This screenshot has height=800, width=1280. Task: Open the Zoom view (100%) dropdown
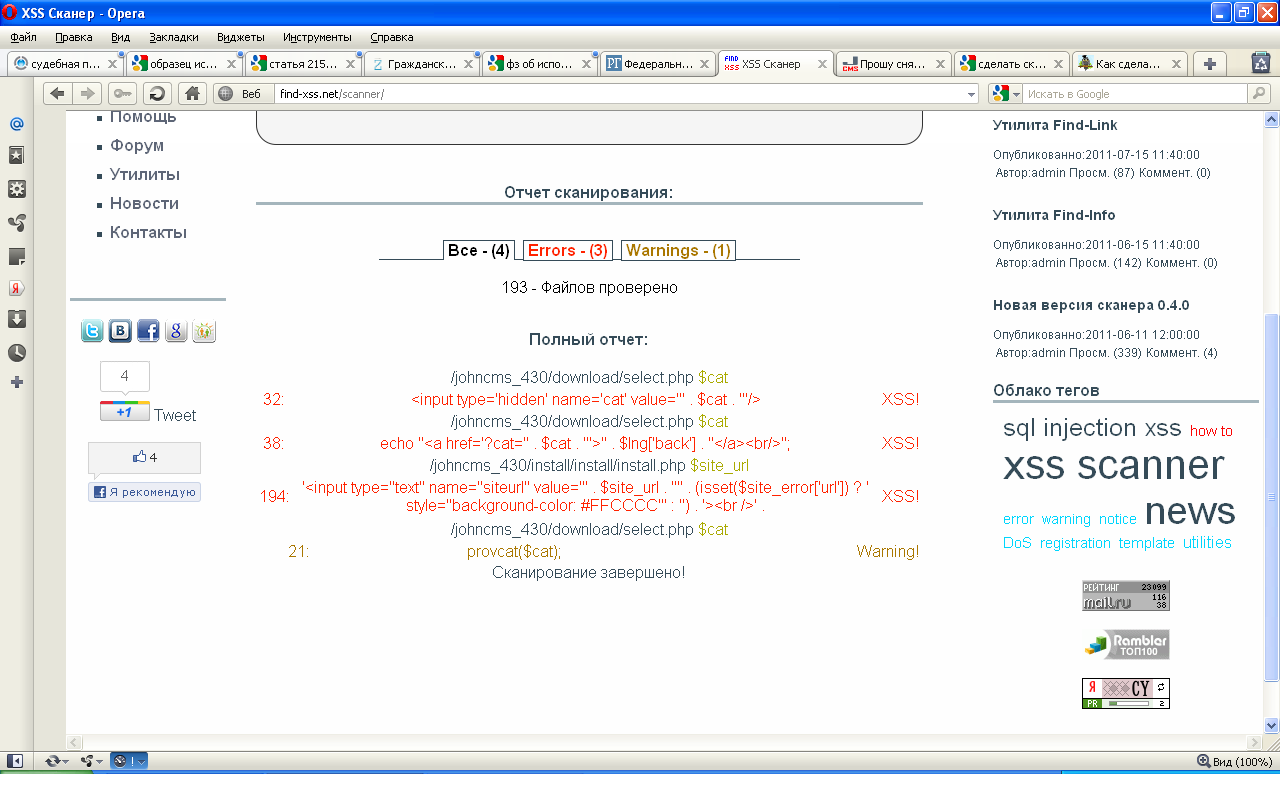coord(1233,762)
